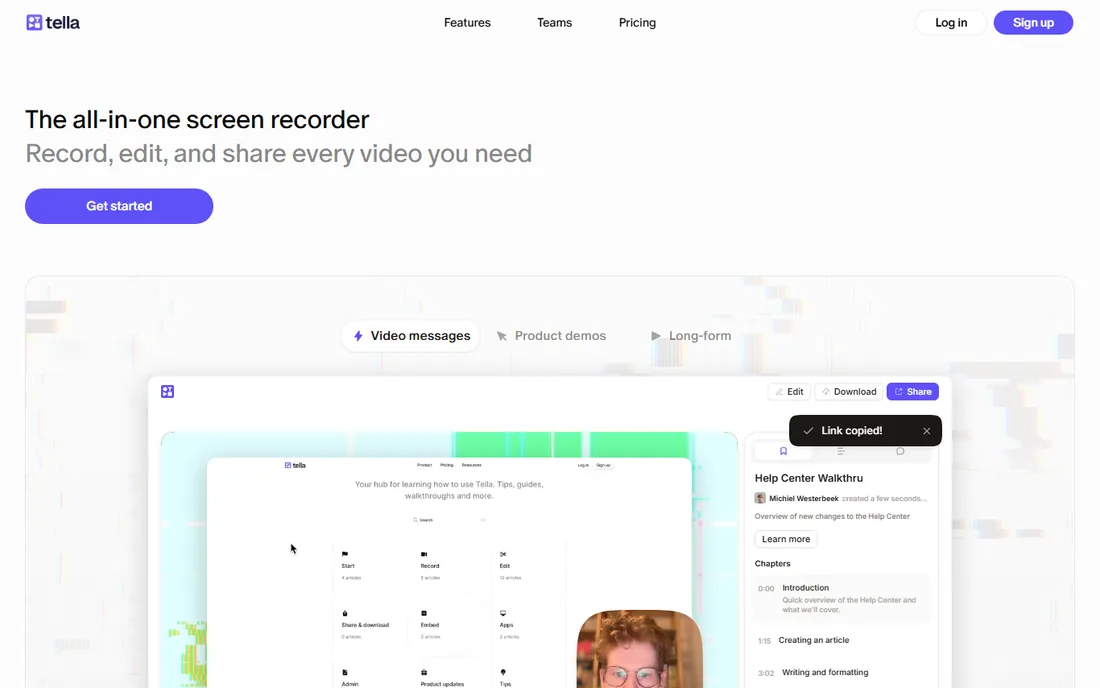1100x688 pixels.
Task: Click the Search field in the recorded help page
Action: [449, 520]
